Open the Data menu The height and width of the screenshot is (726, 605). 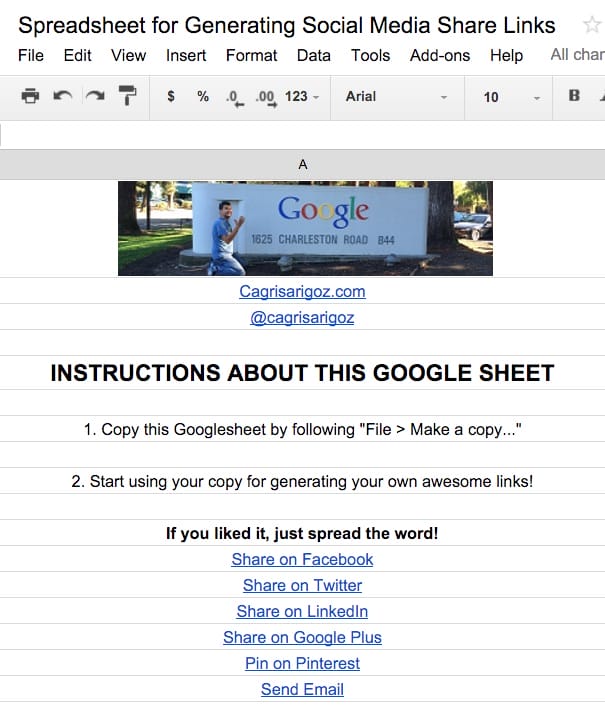(313, 56)
